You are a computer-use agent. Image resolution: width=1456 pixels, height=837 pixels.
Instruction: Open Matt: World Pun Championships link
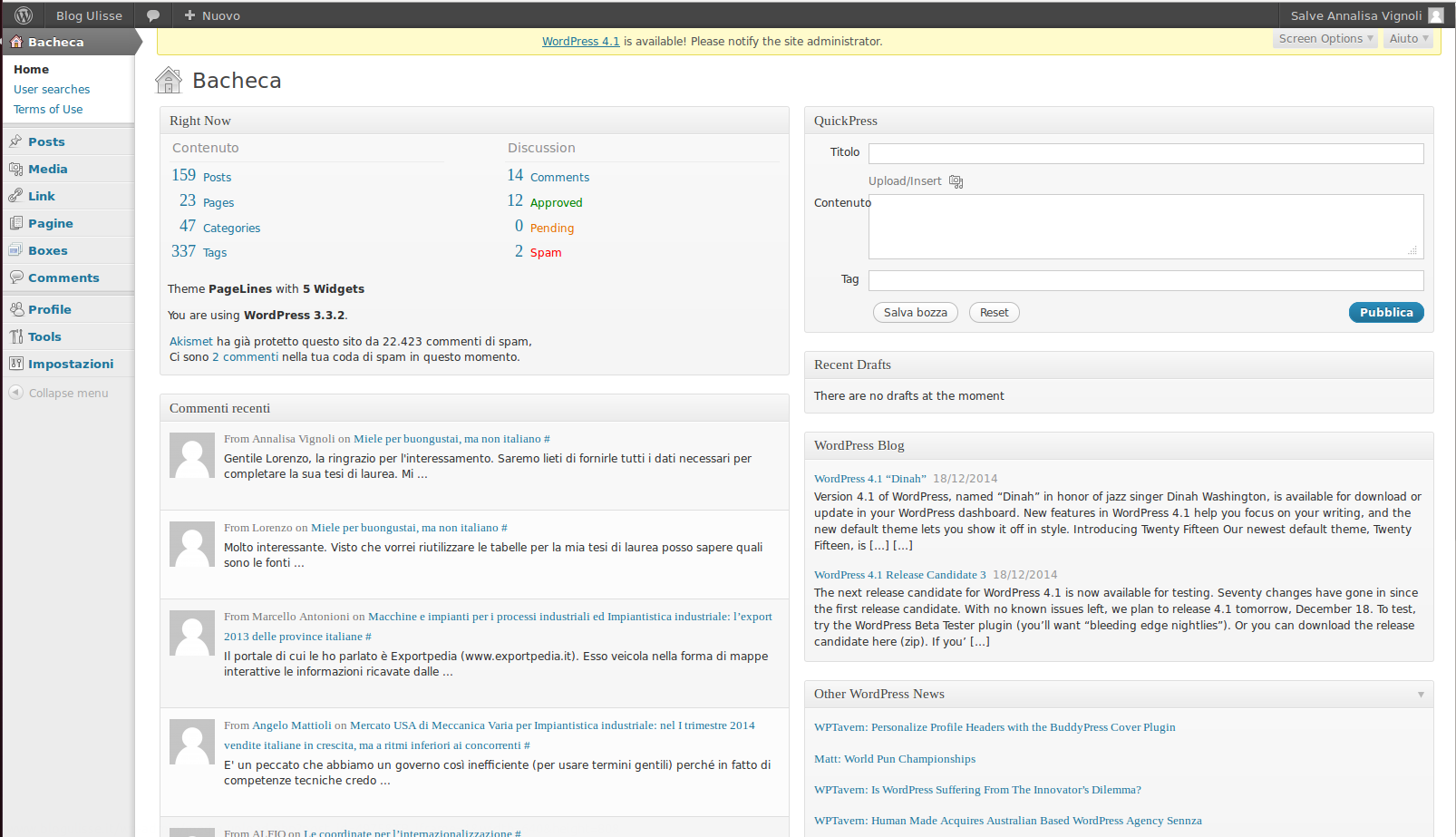click(895, 758)
